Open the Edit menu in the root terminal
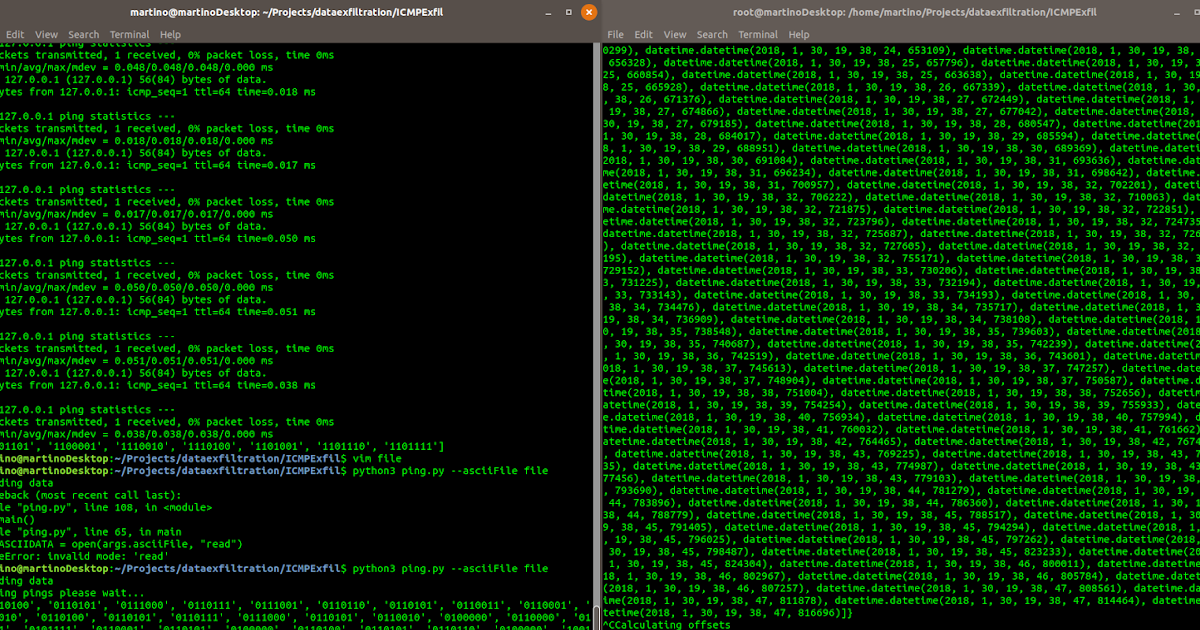The width and height of the screenshot is (1200, 630). pyautogui.click(x=643, y=33)
